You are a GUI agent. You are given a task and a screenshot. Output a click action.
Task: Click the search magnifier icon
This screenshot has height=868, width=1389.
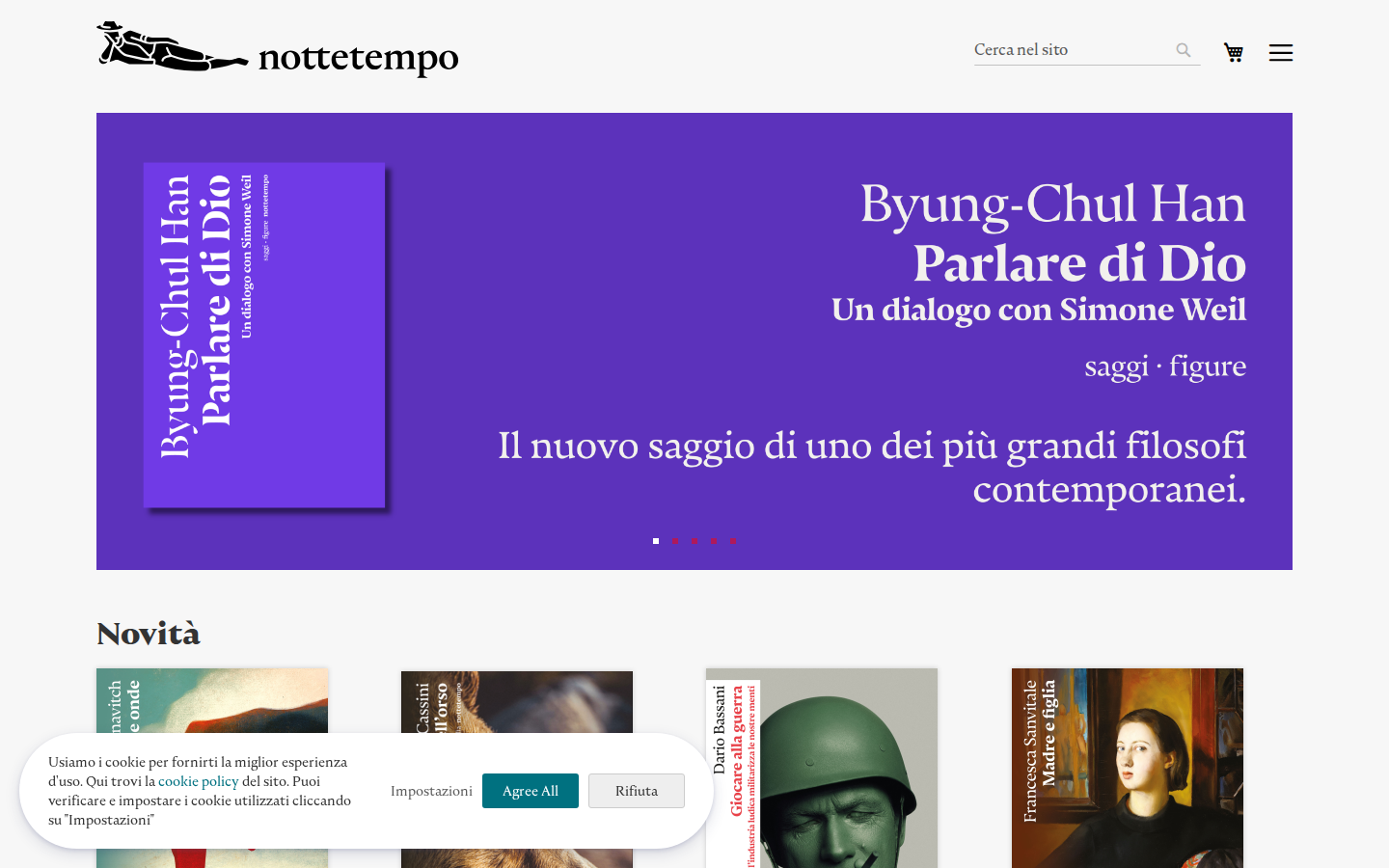pyautogui.click(x=1184, y=50)
